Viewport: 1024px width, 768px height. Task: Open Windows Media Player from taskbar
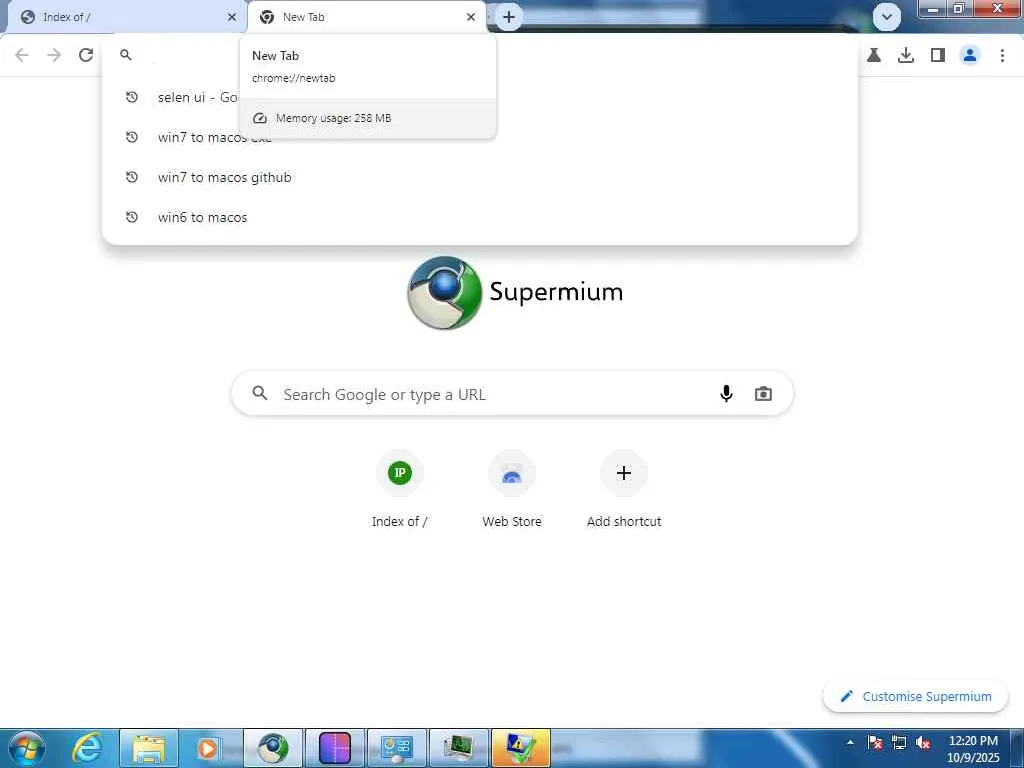(208, 748)
